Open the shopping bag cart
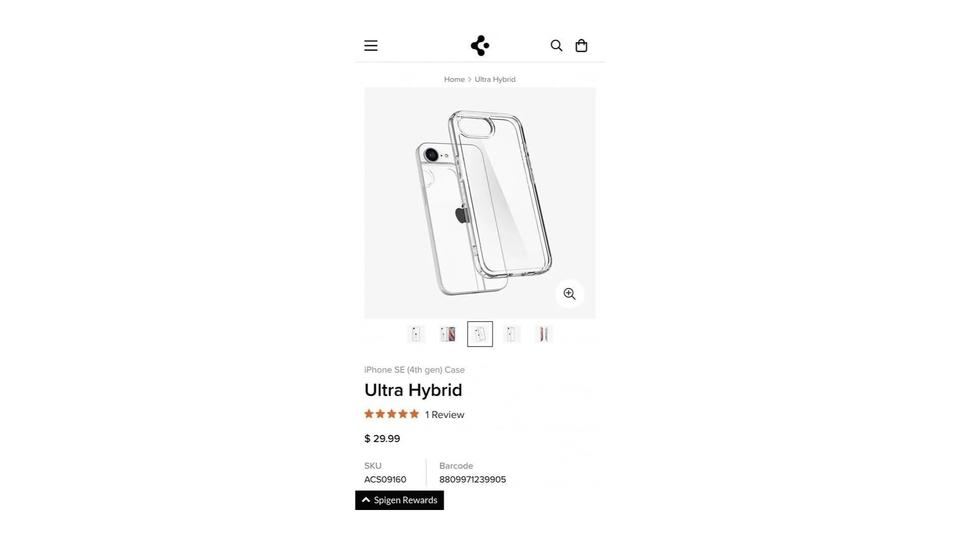The width and height of the screenshot is (960, 540). click(x=581, y=45)
